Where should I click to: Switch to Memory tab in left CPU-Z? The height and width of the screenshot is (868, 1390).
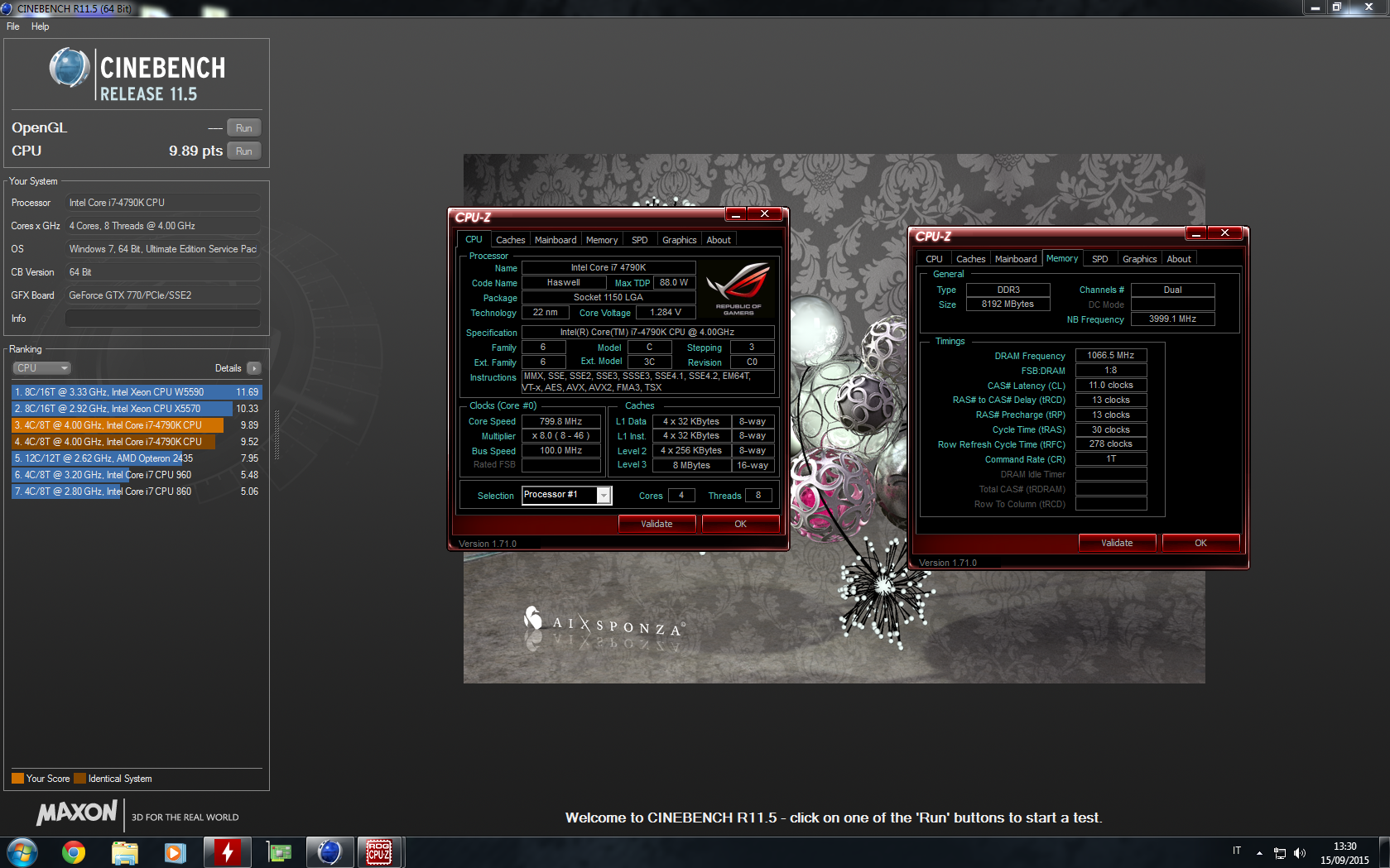[602, 240]
